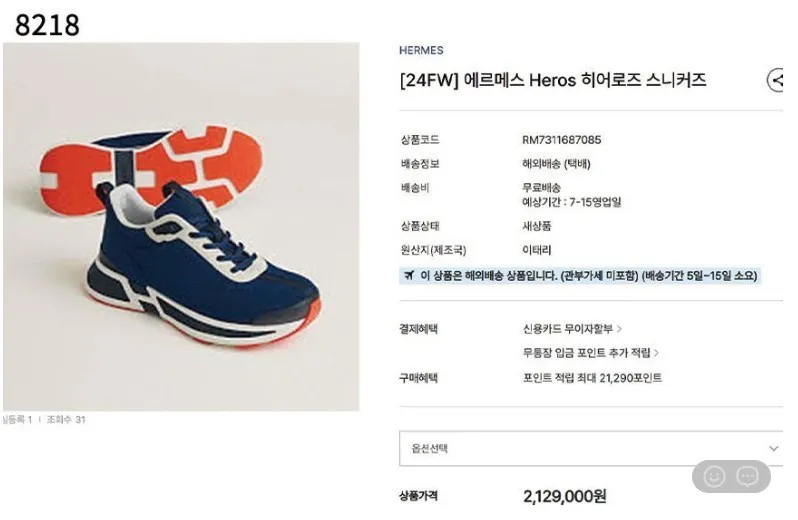Open the speech bubble chat icon
The width and height of the screenshot is (798, 520).
[748, 477]
